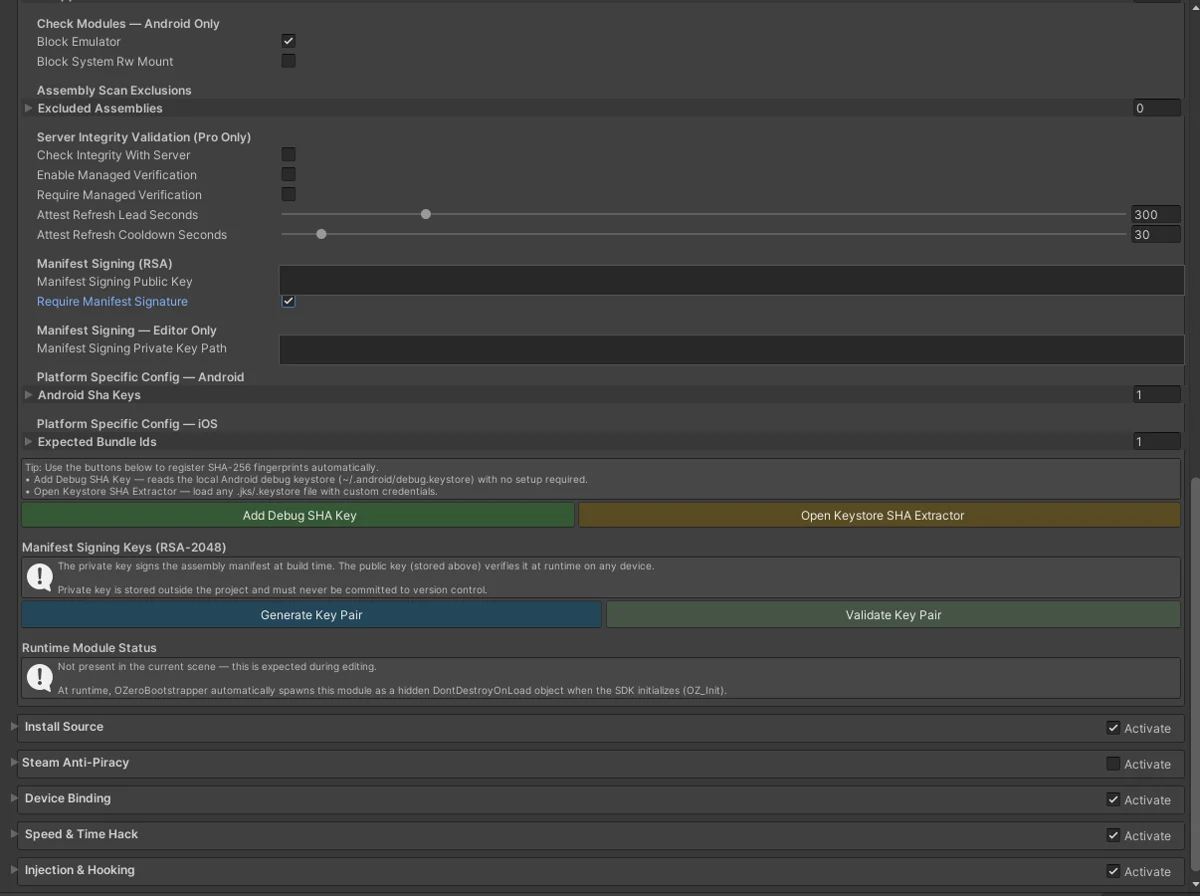This screenshot has width=1200, height=896.
Task: Toggle Injection & Hooking Activate checkbox
Action: [1113, 872]
